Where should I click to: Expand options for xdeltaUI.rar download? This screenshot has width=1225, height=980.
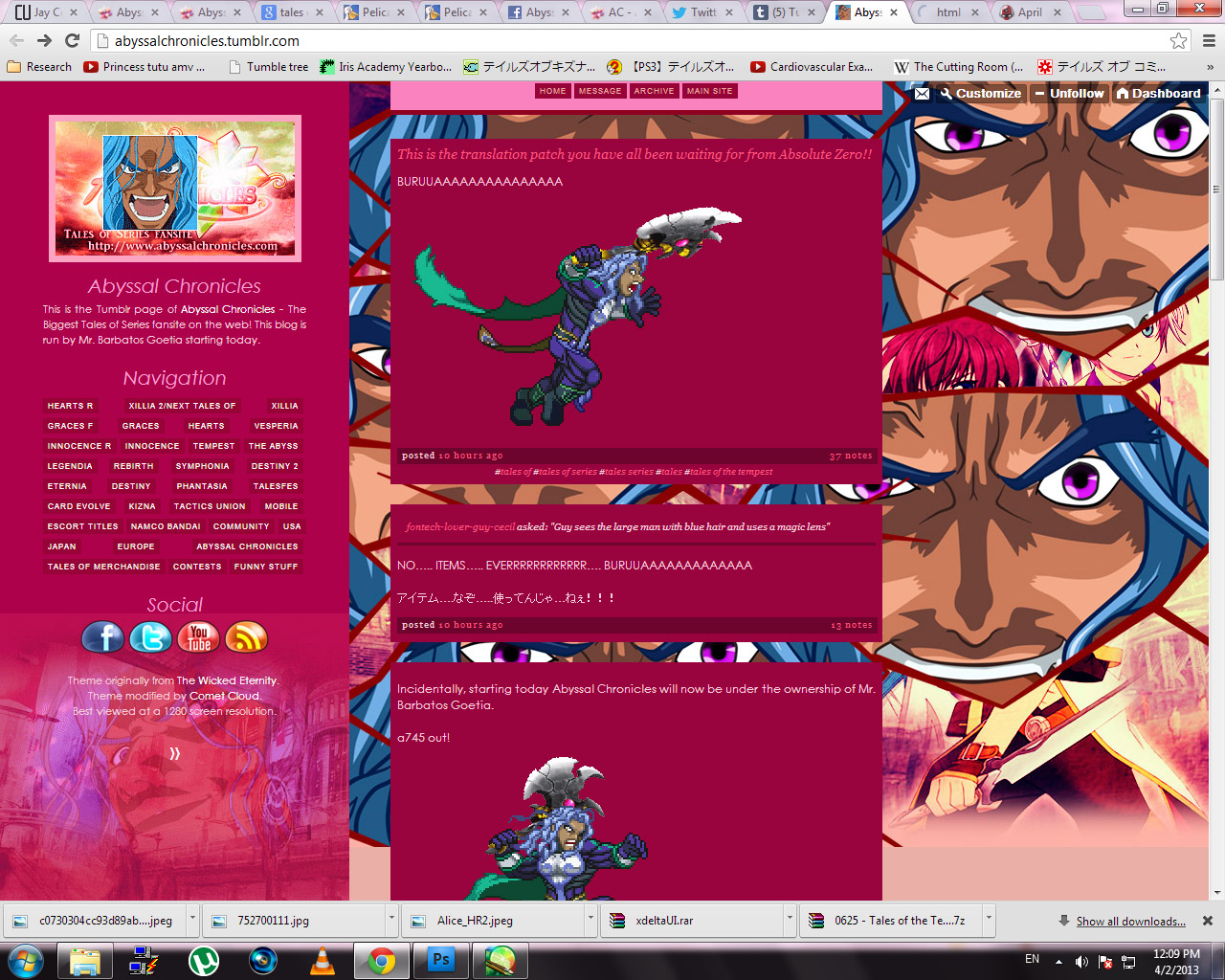790,920
